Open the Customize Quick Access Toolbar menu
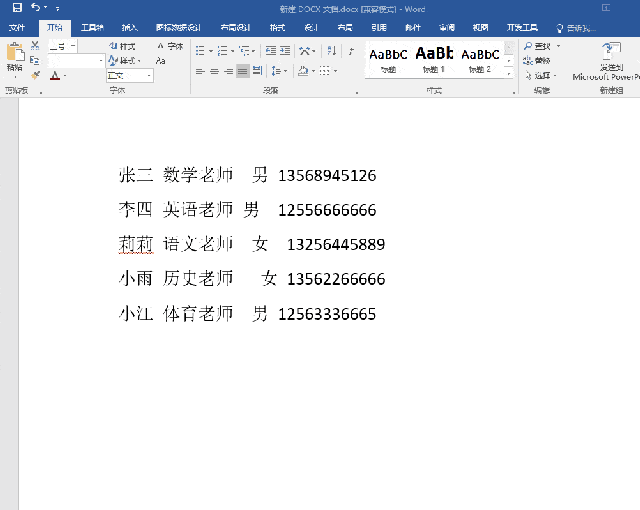 [x=58, y=8]
